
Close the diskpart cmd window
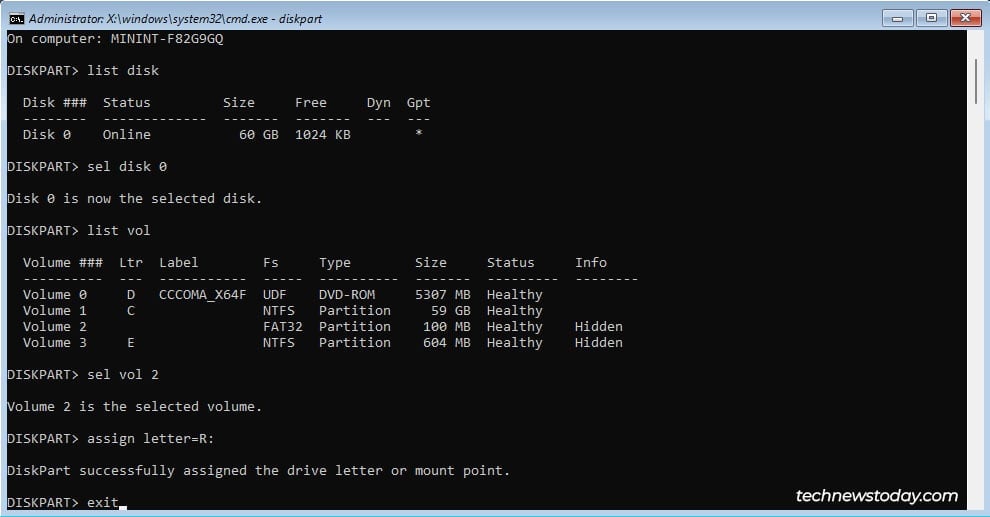965,18
